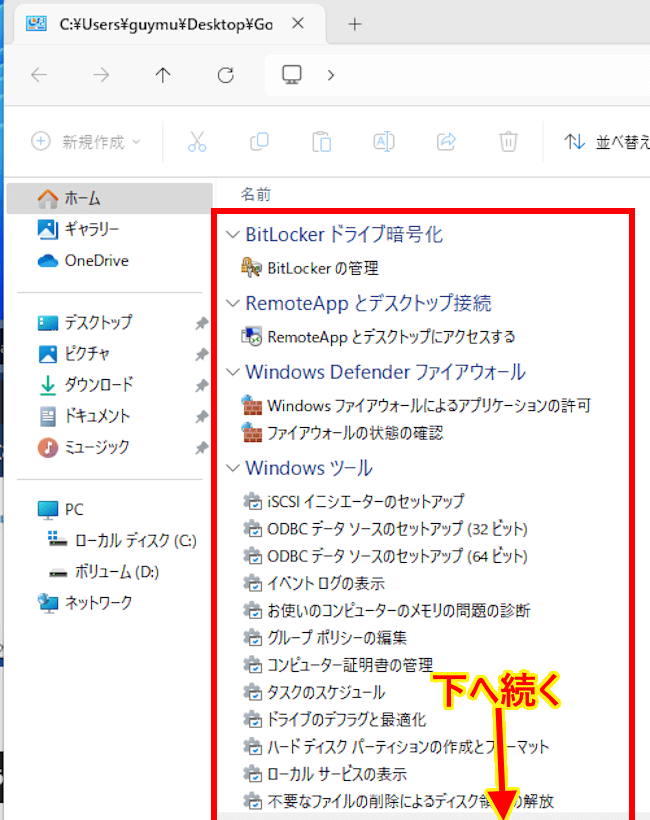Open ネットワーク in navigation pane
The height and width of the screenshot is (820, 650).
[x=85, y=603]
